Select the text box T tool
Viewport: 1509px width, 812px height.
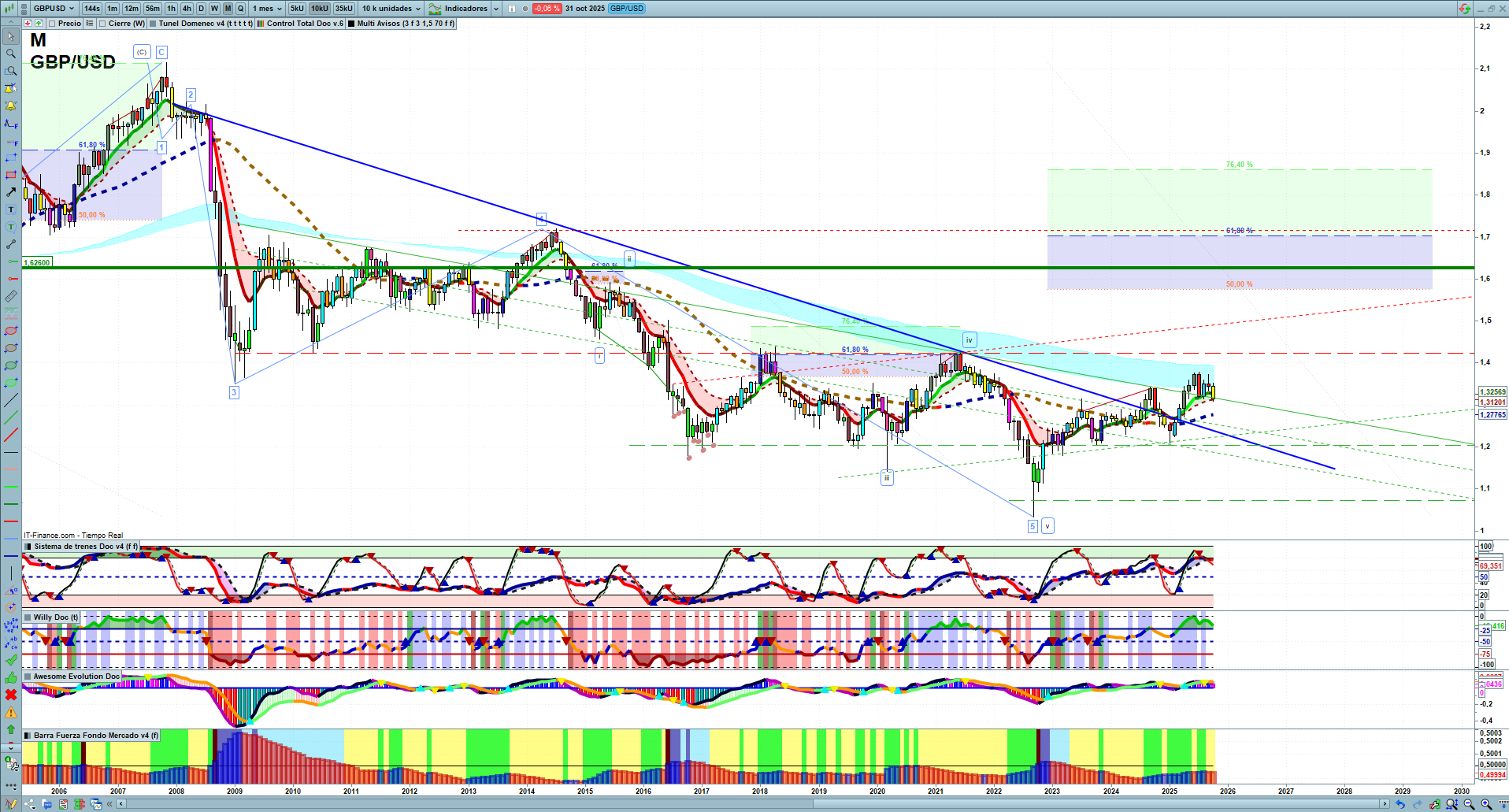point(11,209)
